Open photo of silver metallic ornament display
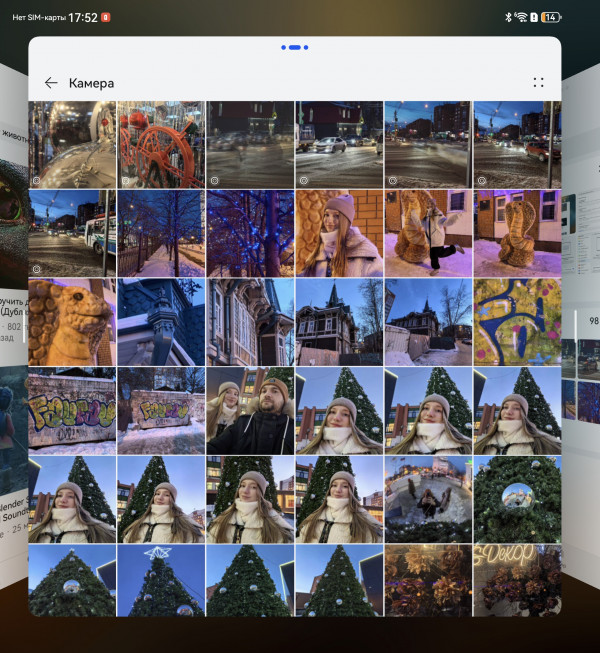Screen dimensions: 600x653 point(72,145)
